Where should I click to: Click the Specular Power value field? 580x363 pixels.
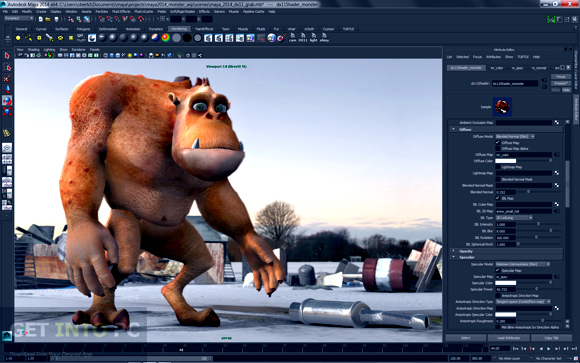tap(506, 289)
